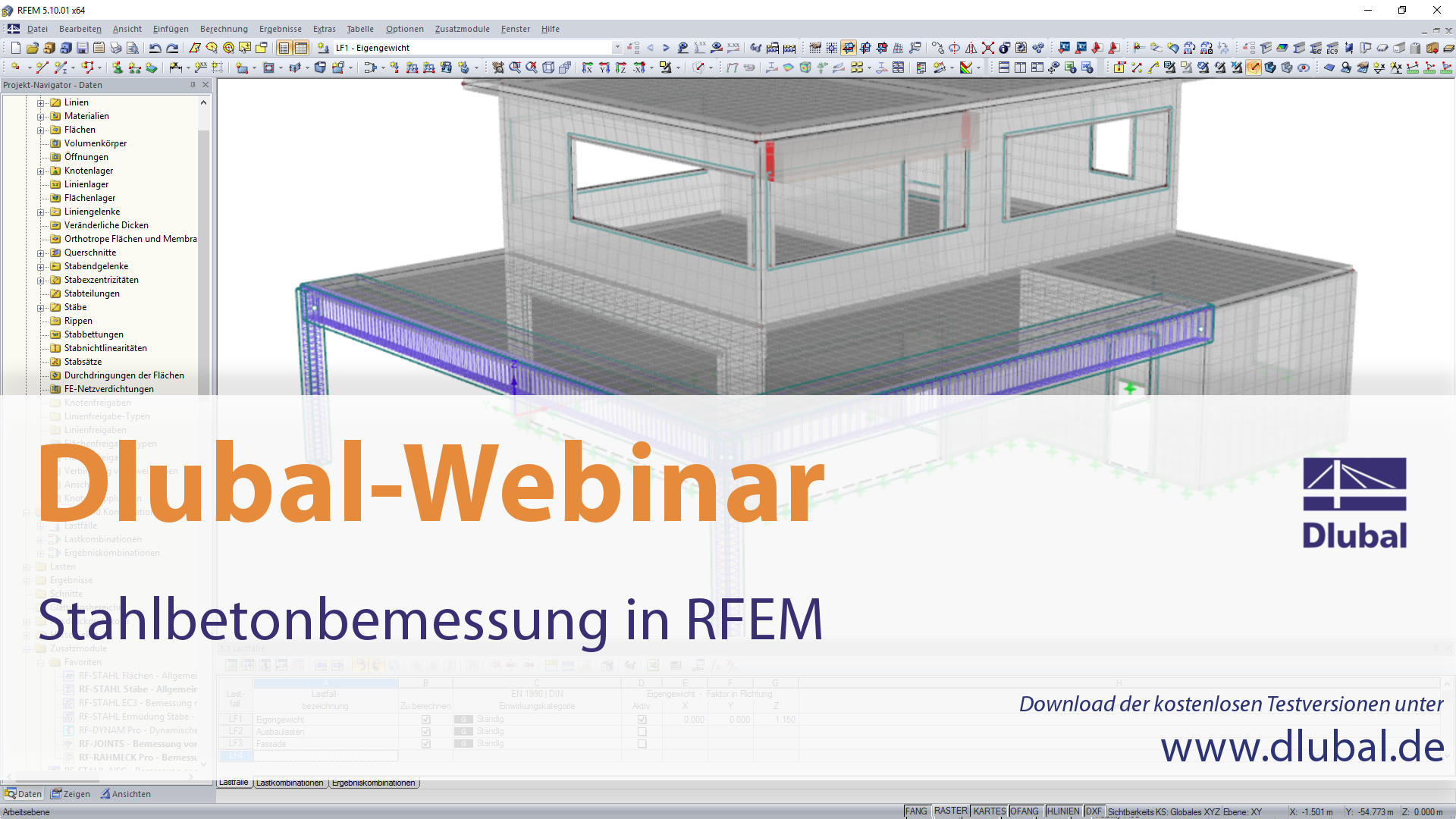Uncheck 'Zu berechnen' for load case LF2
The image size is (1456, 819).
coord(425,731)
